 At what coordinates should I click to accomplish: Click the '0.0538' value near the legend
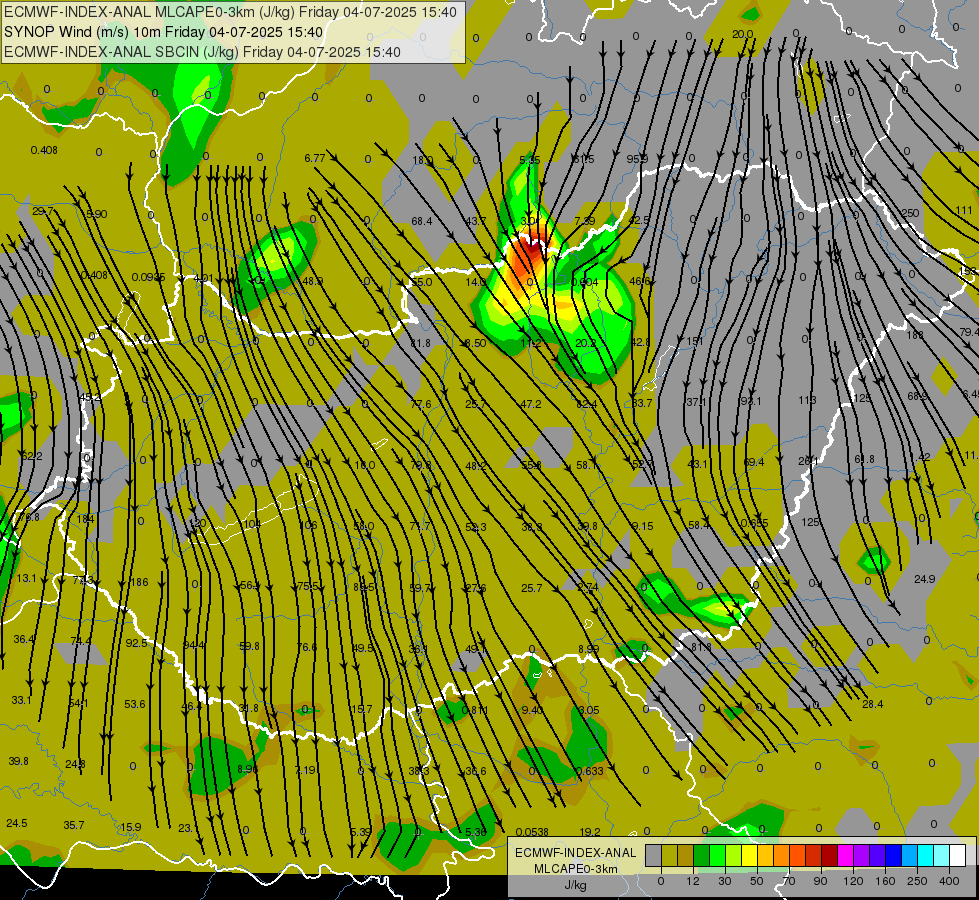[533, 831]
